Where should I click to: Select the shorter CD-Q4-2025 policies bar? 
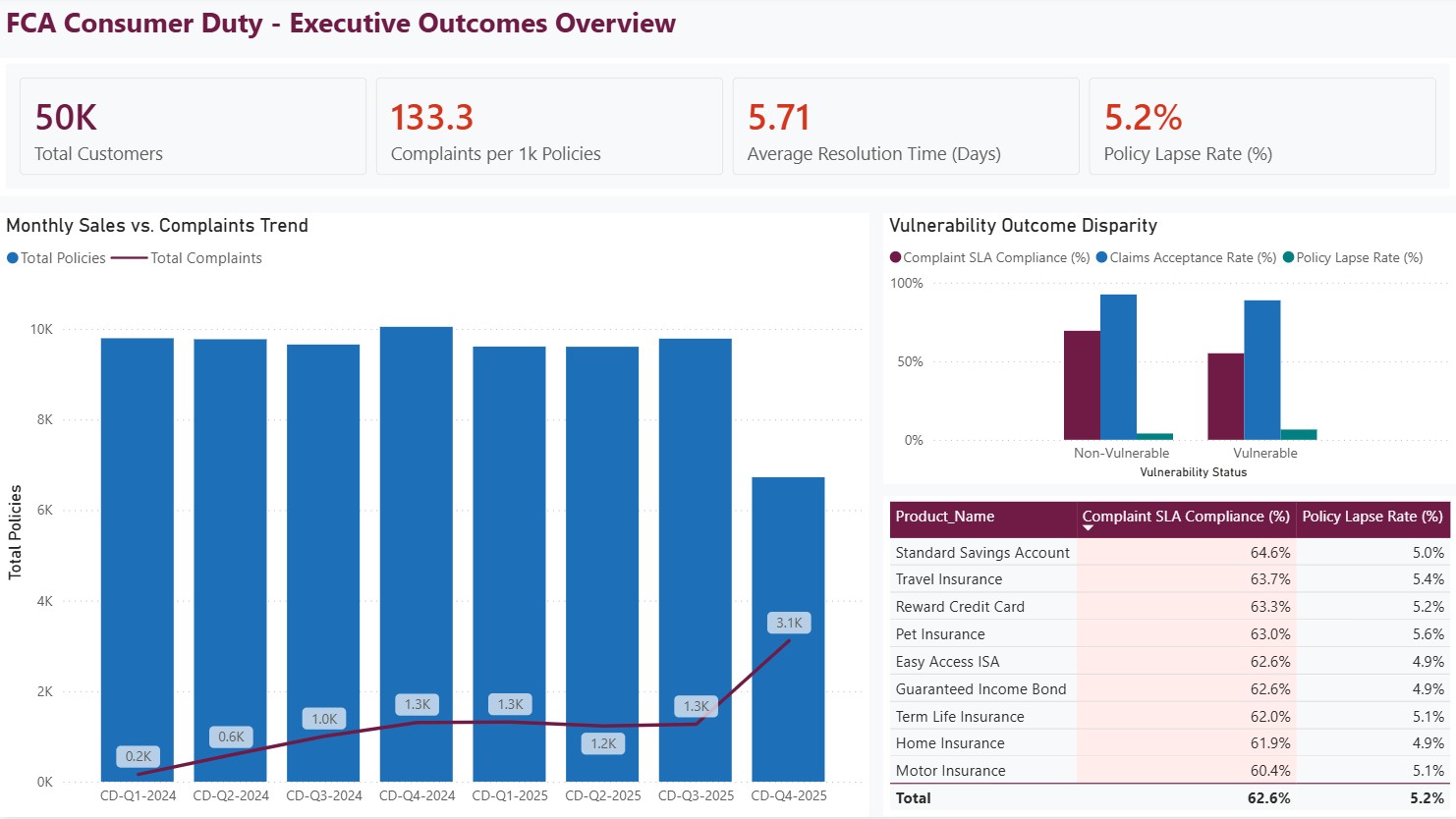click(x=788, y=629)
